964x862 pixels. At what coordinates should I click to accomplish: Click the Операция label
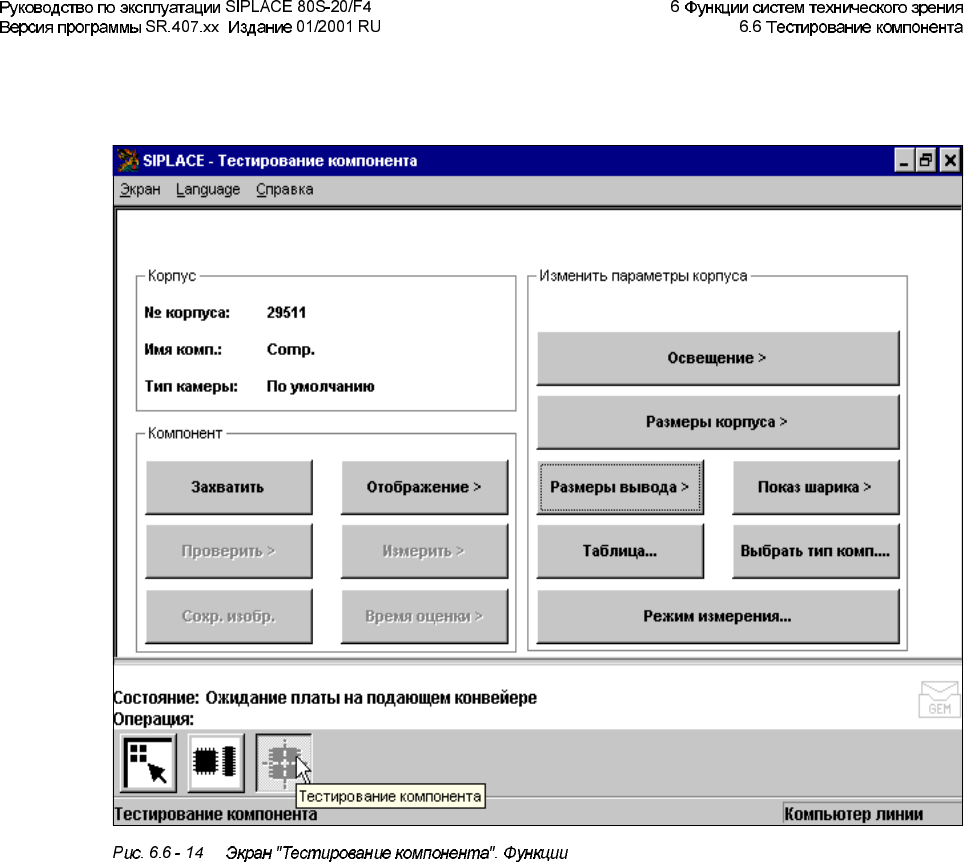pos(153,718)
